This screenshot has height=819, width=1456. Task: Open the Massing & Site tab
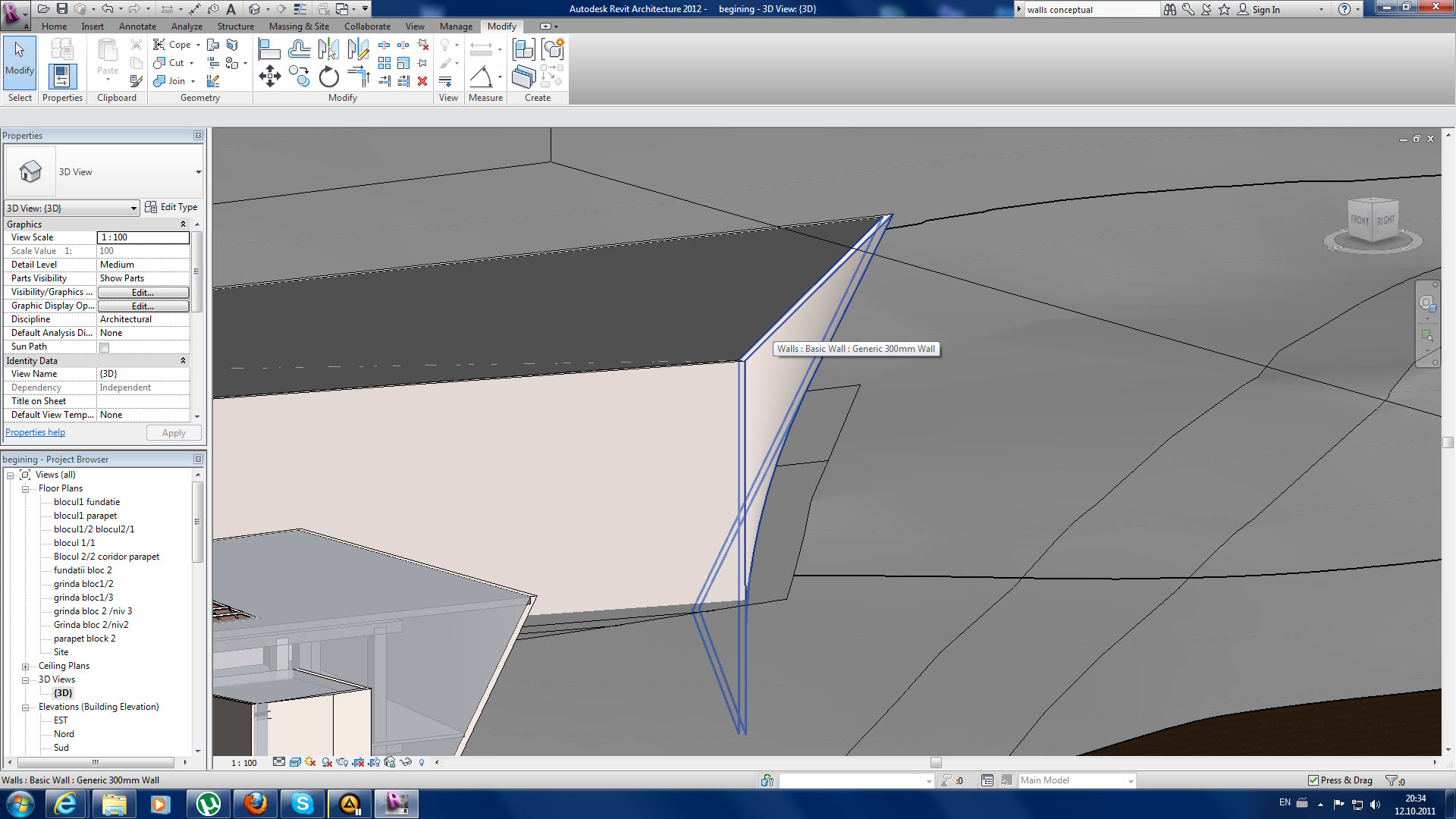click(299, 26)
